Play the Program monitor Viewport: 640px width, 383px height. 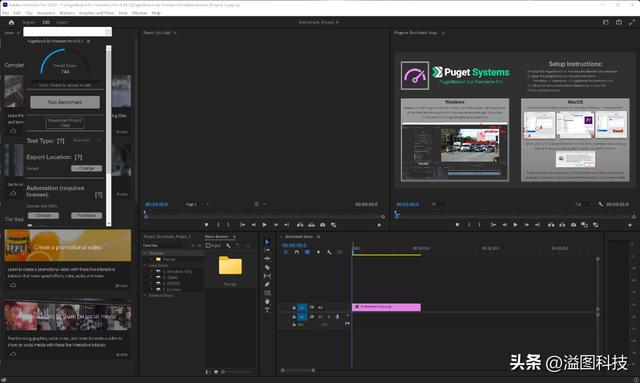pyautogui.click(x=515, y=225)
